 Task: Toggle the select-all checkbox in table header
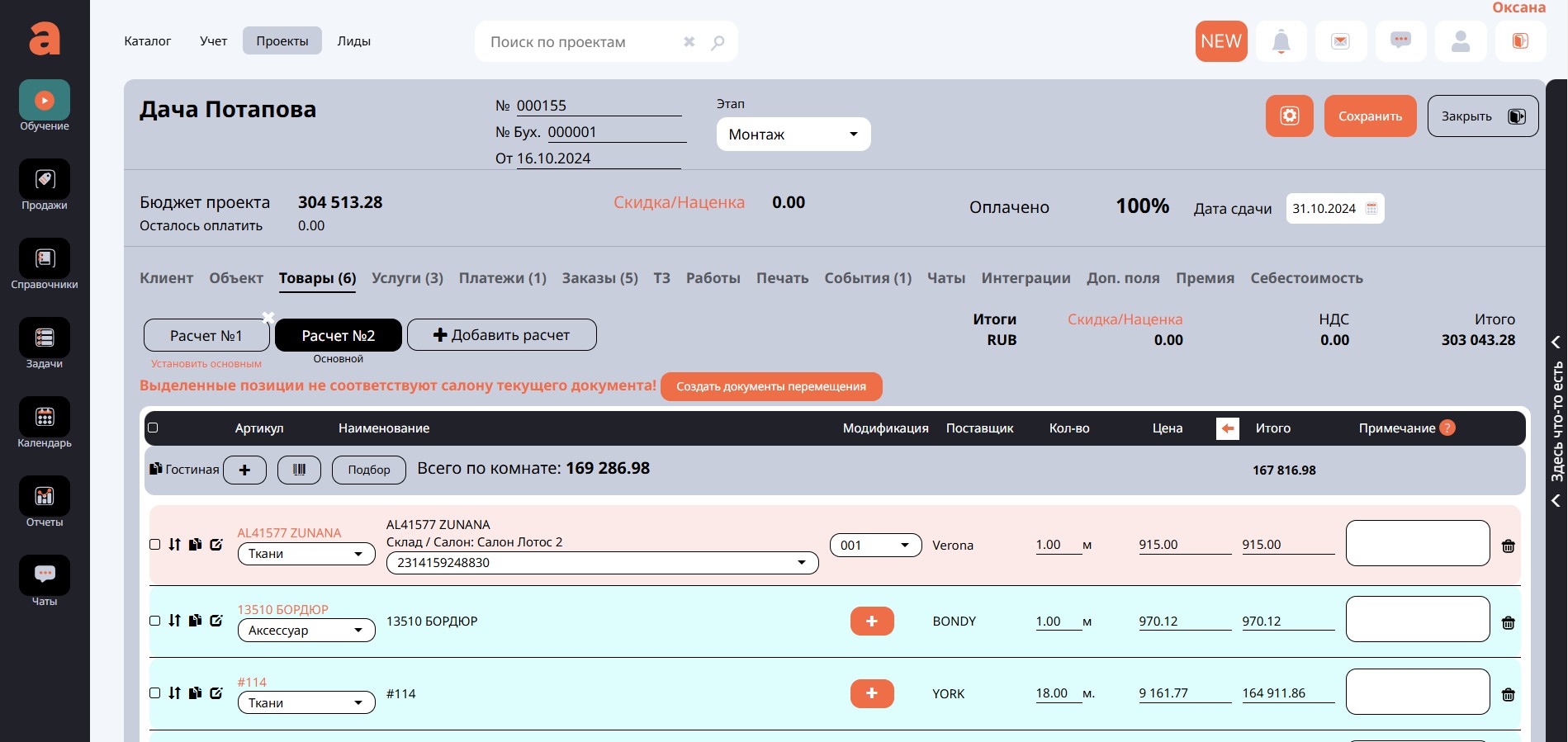pos(153,428)
